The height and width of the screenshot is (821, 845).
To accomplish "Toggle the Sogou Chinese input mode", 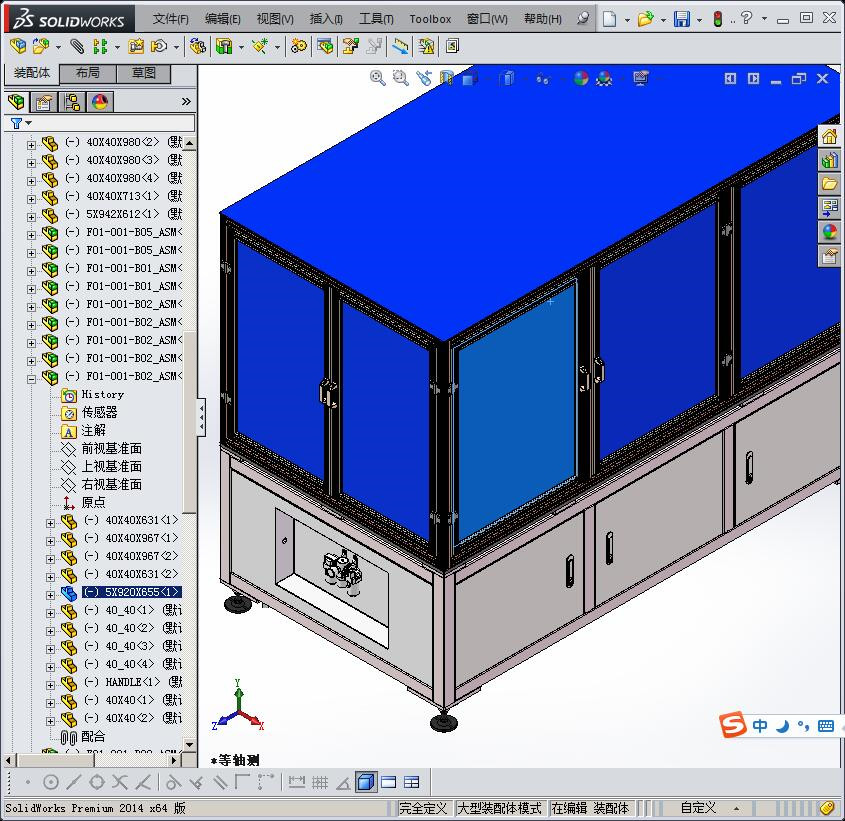I will (x=760, y=726).
